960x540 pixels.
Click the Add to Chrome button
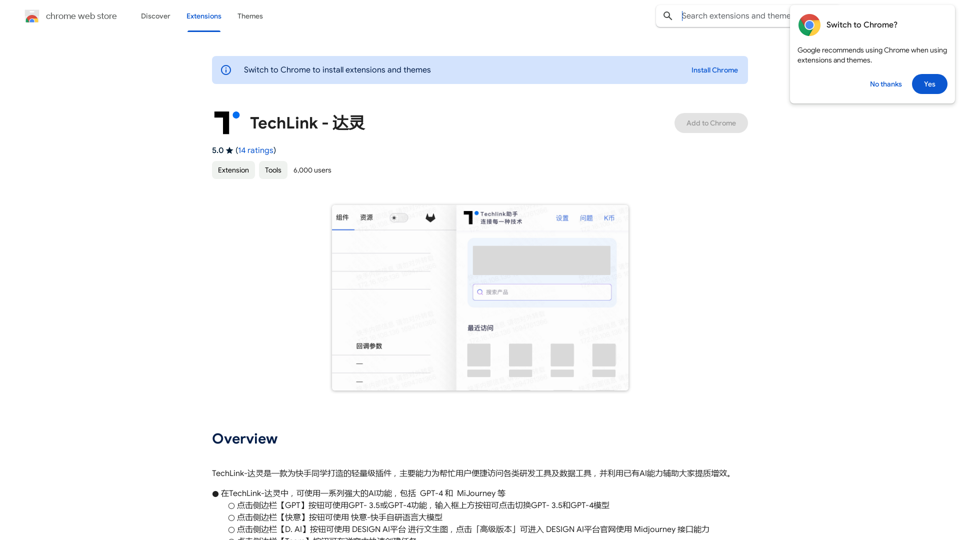click(x=711, y=123)
